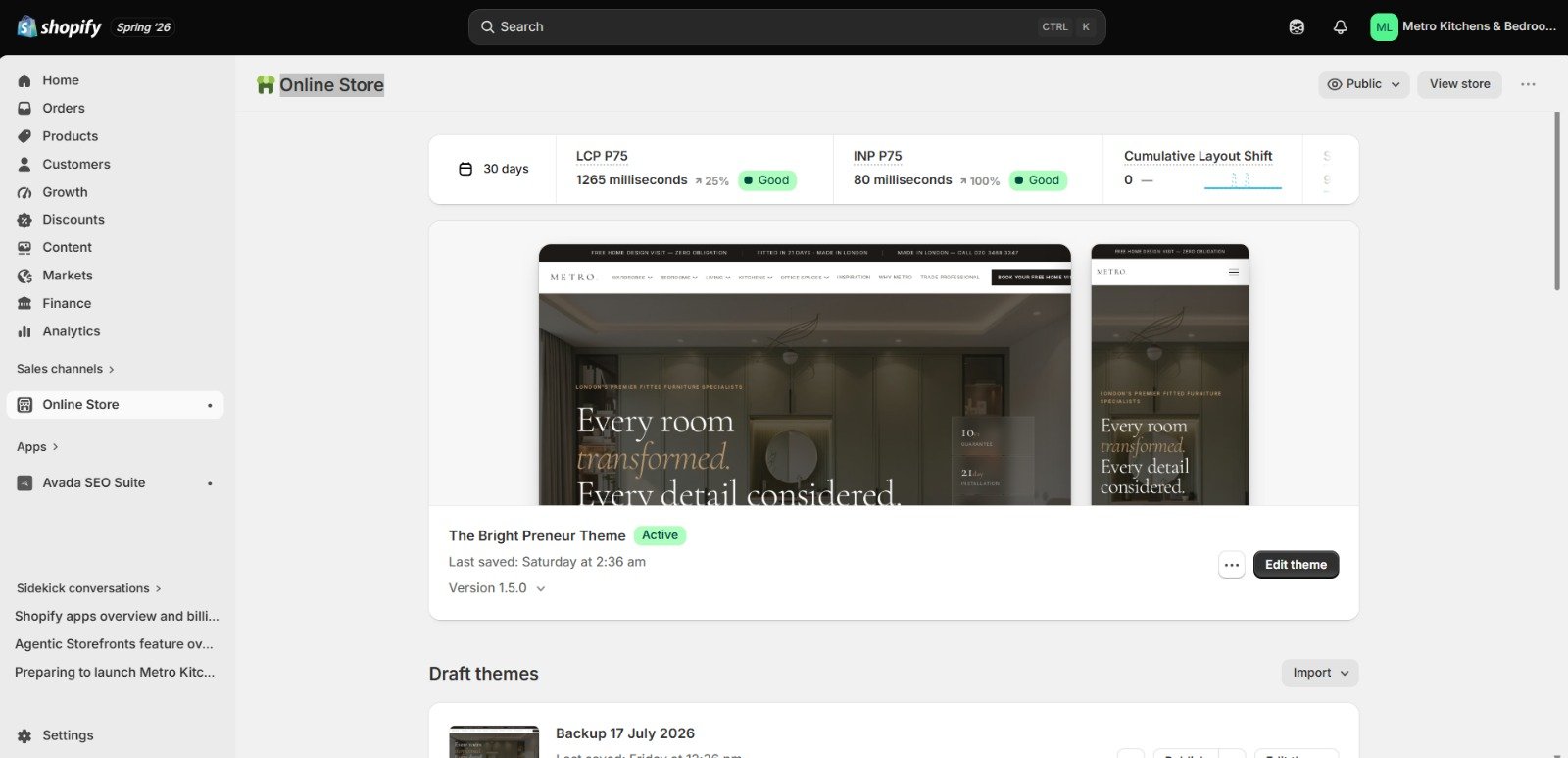The width and height of the screenshot is (1568, 758).
Task: Expand Sales channels section
Action: pos(66,369)
